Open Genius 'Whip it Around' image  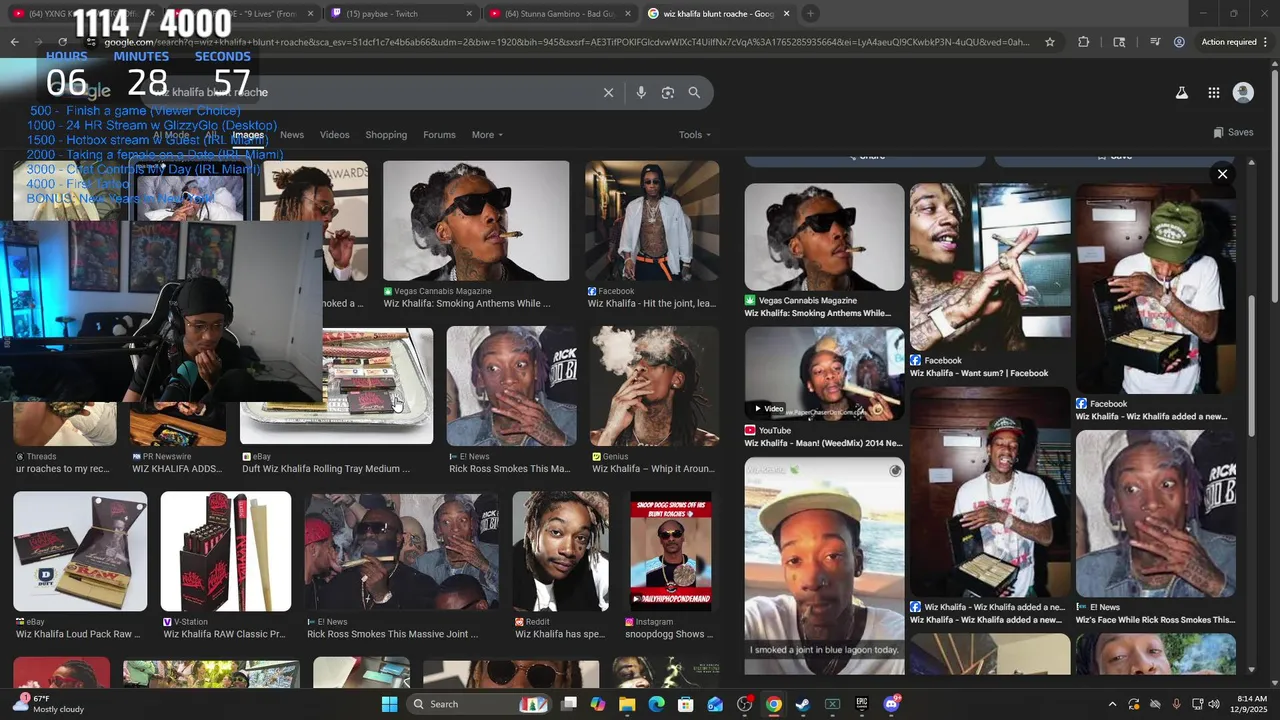point(654,386)
